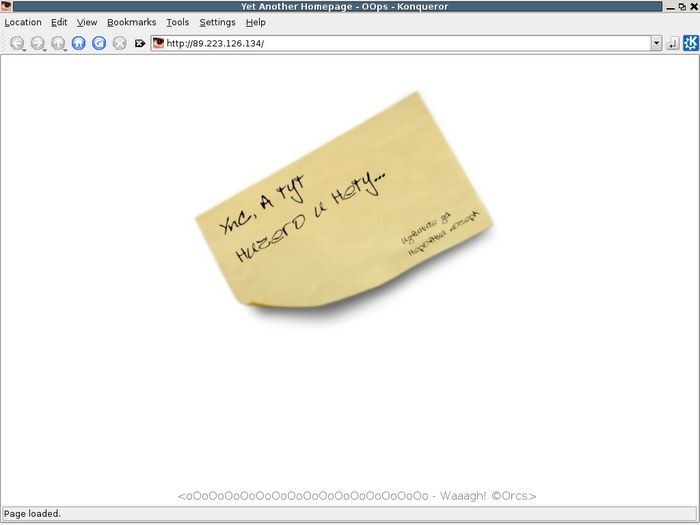
Task: Open the Bookmarks menu
Action: click(x=131, y=22)
